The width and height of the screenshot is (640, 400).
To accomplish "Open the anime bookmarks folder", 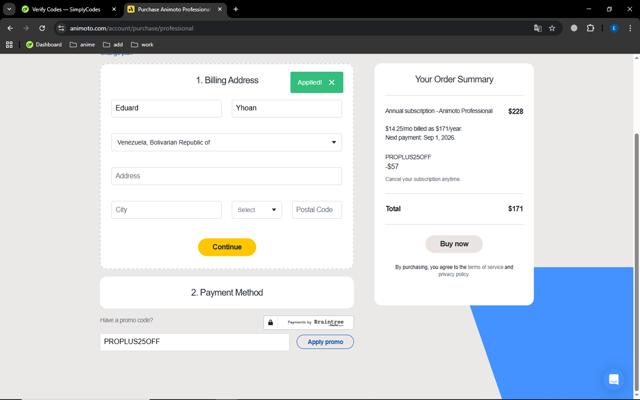I will click(82, 44).
